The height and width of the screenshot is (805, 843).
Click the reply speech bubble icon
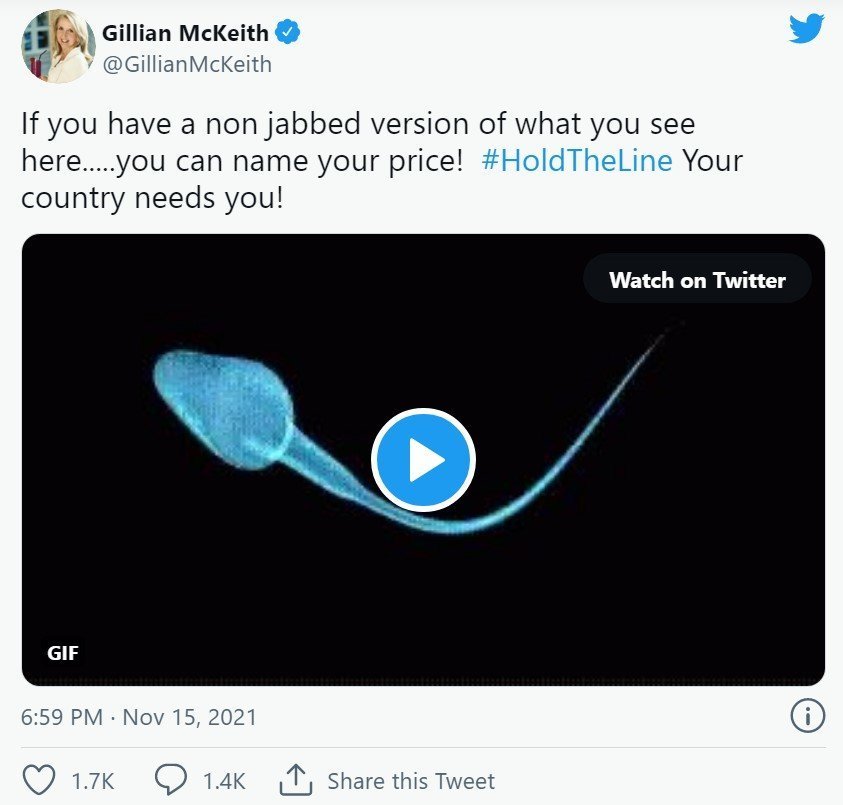tap(169, 780)
